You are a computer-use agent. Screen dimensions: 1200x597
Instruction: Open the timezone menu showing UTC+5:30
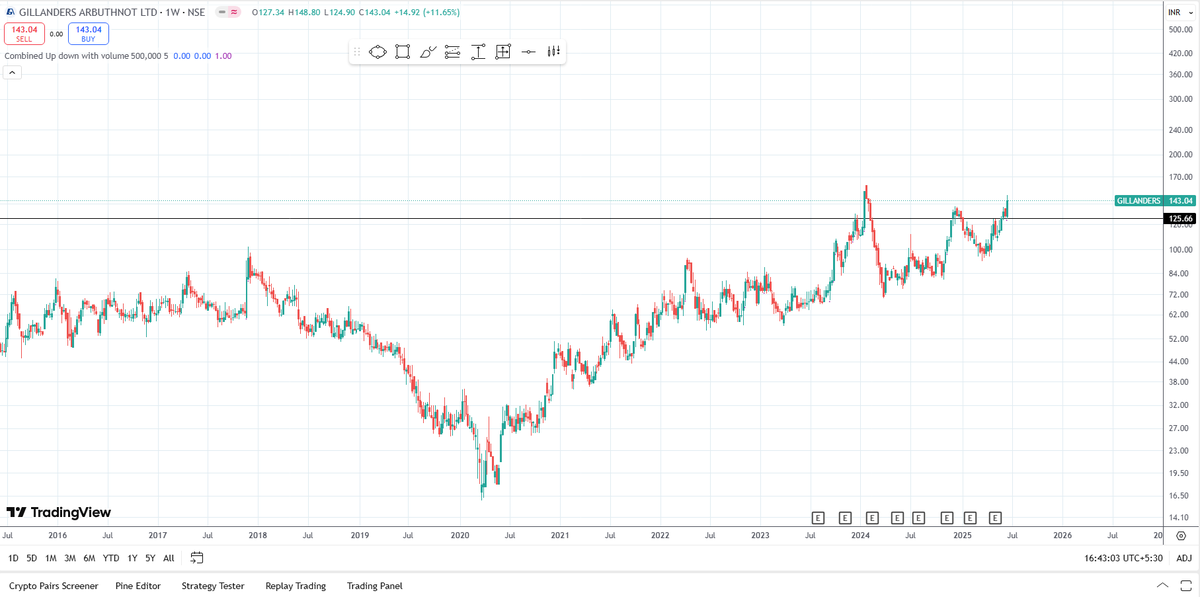pos(1125,558)
